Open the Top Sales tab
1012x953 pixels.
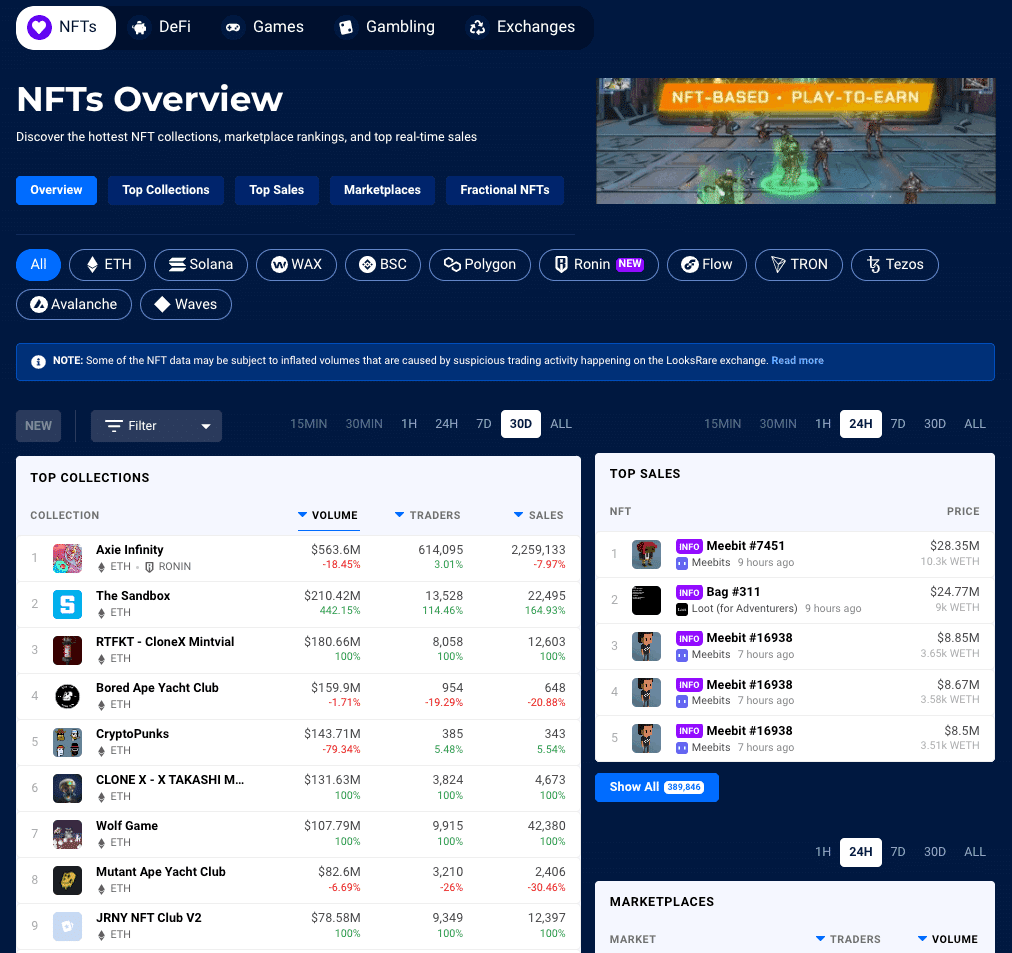pyautogui.click(x=277, y=190)
